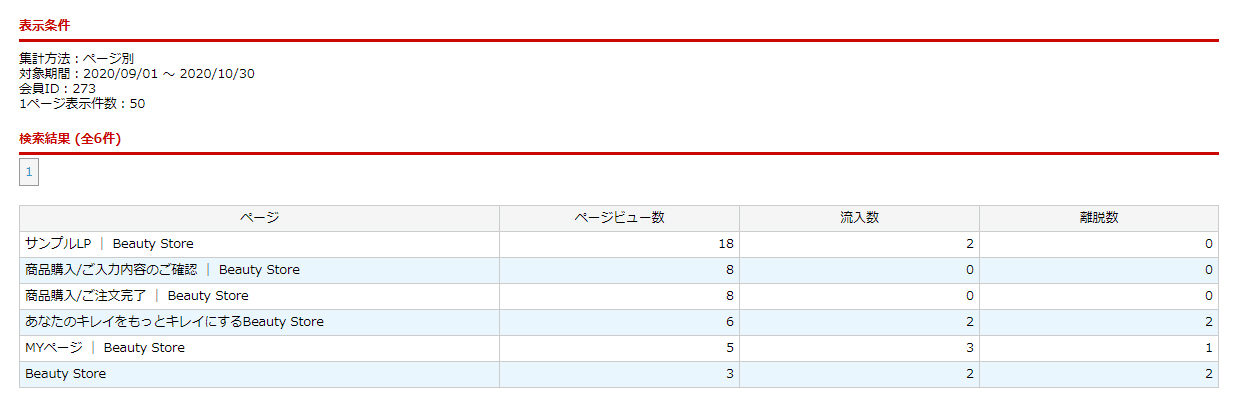Click the 検索結果 (全6件) heading
Viewport: 1238px width, 404px height.
coord(70,139)
